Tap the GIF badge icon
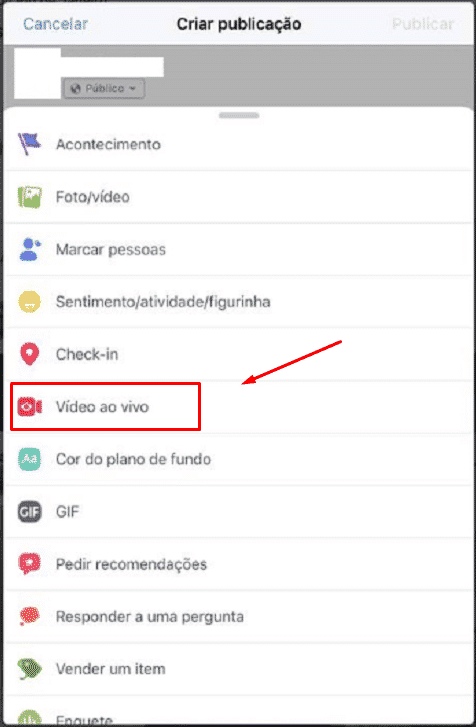 click(29, 512)
